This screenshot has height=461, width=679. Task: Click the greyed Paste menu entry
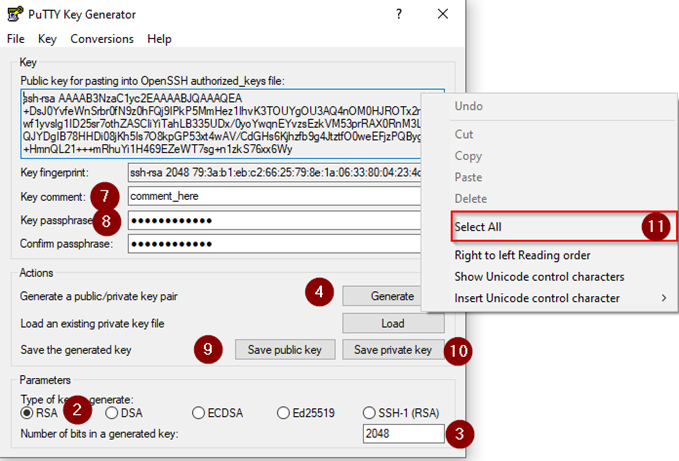(x=549, y=177)
